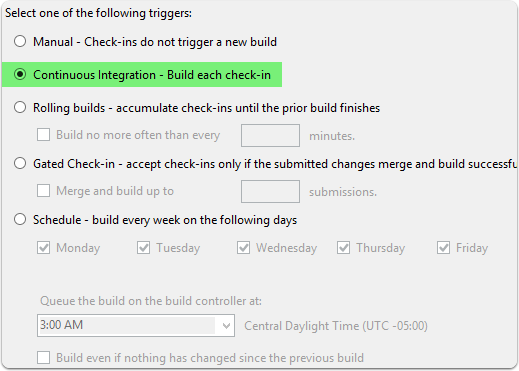
Task: Open the 3:00 AM time dropdown arrow
Action: (226, 325)
